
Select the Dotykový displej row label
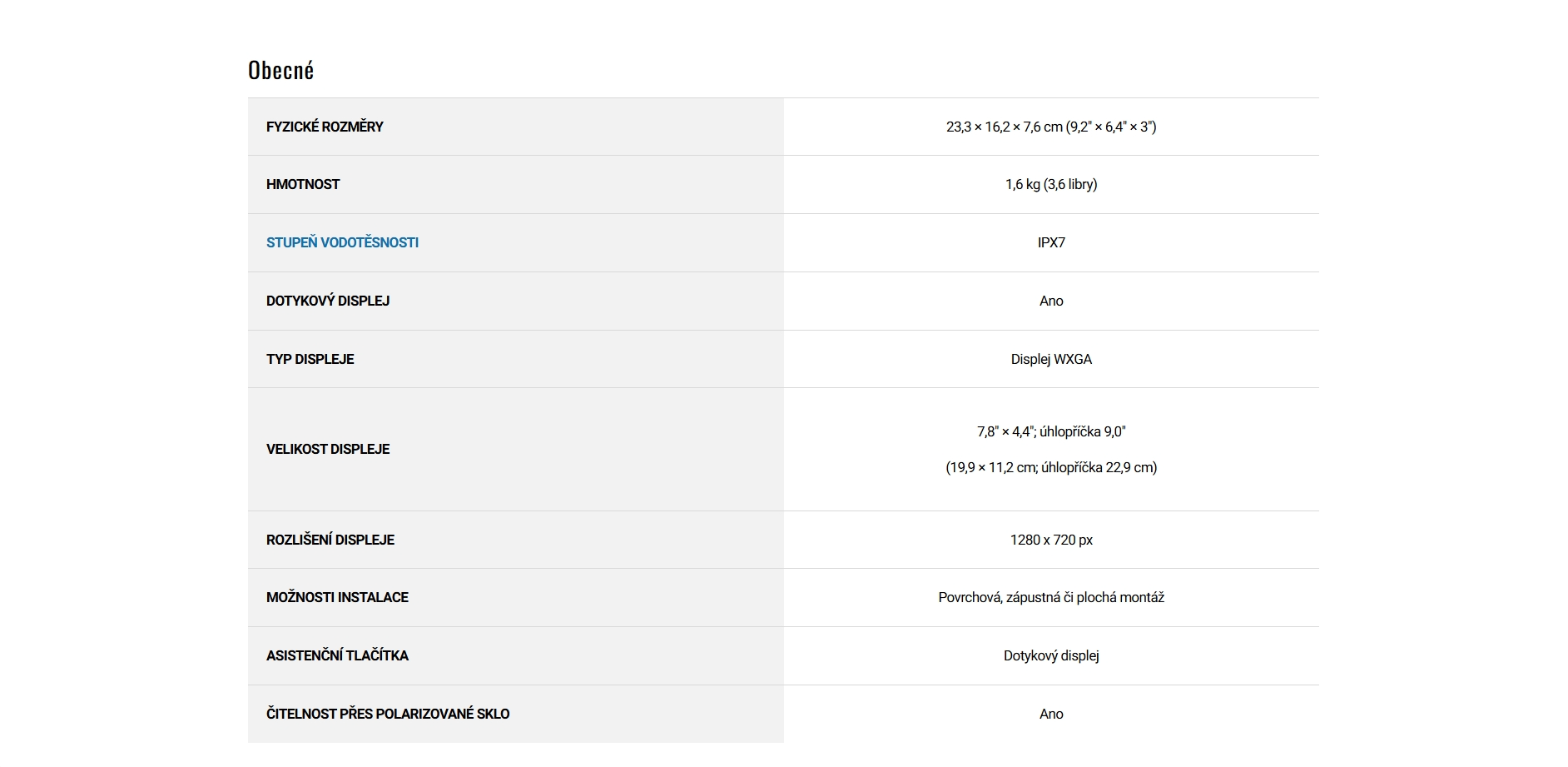point(328,301)
